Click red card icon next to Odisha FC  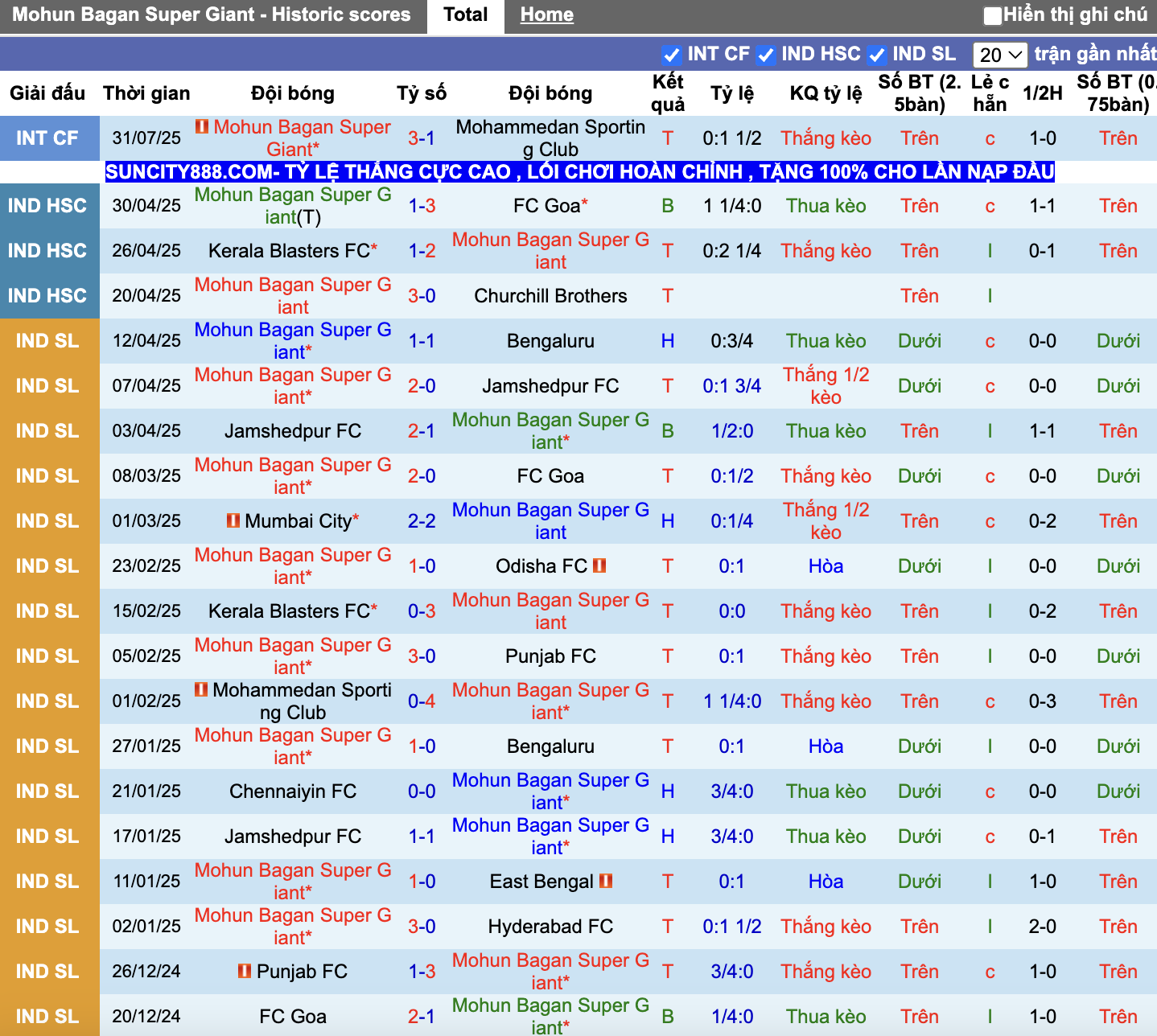pos(599,565)
